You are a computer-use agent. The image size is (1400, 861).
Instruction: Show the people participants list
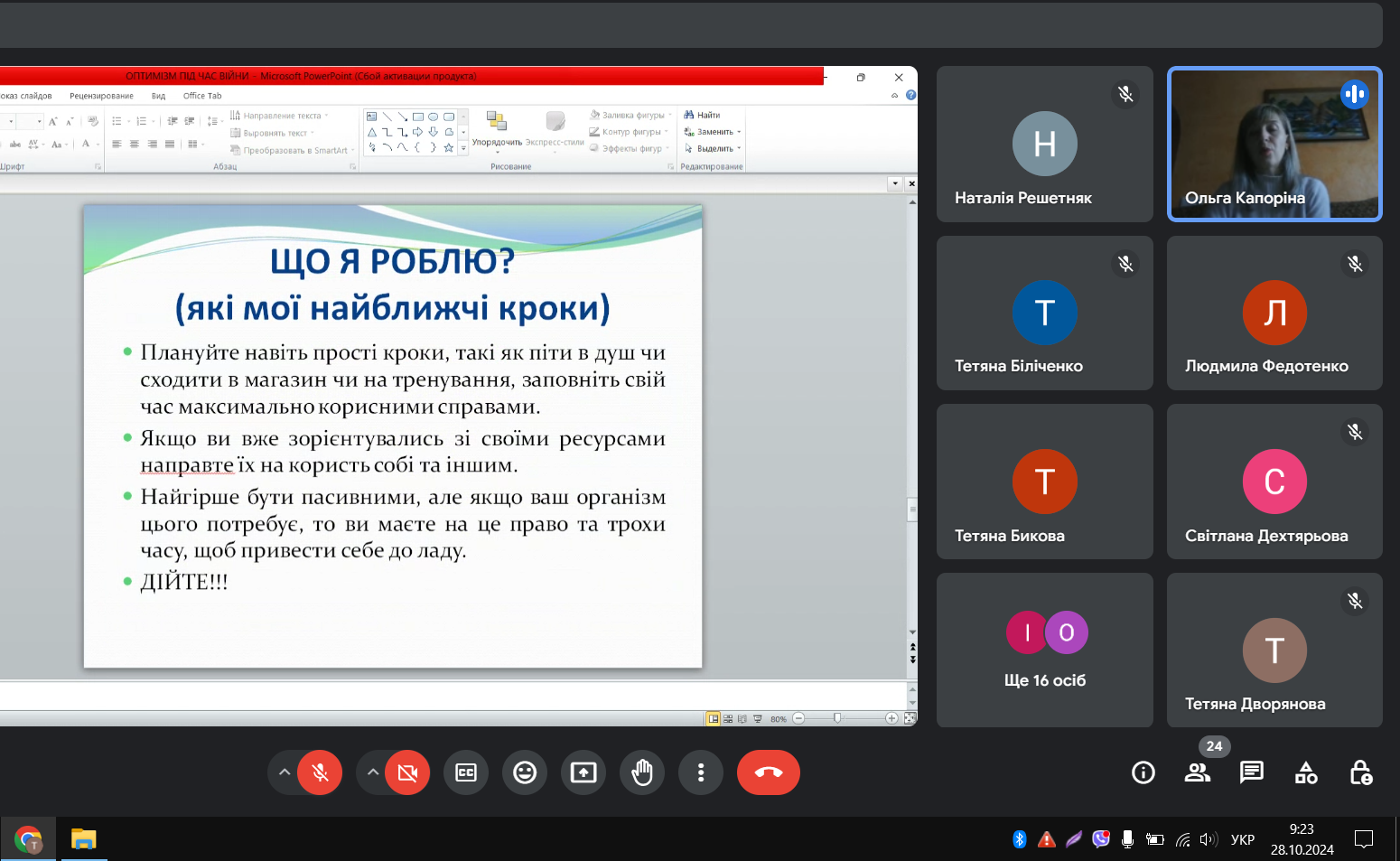tap(1198, 772)
